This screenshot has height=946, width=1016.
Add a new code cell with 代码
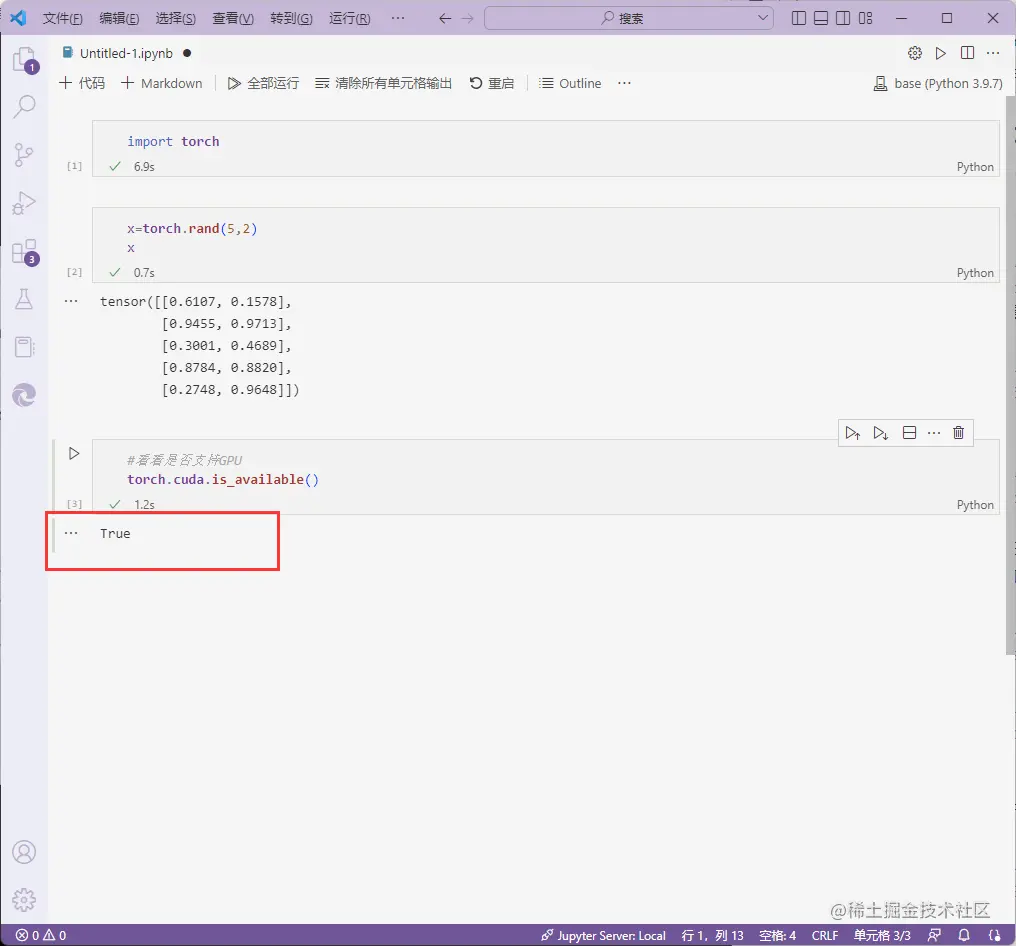click(x=82, y=83)
